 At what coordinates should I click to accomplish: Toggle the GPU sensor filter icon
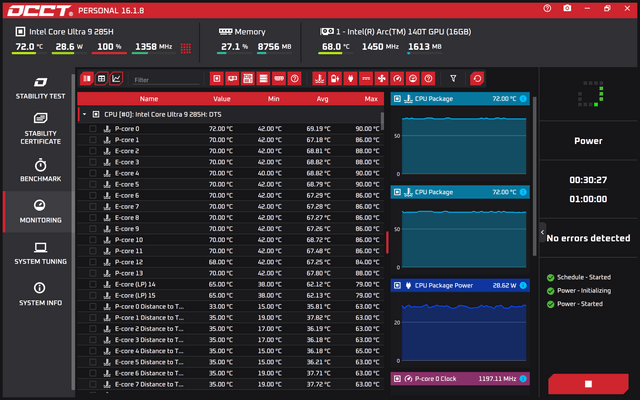click(232, 78)
